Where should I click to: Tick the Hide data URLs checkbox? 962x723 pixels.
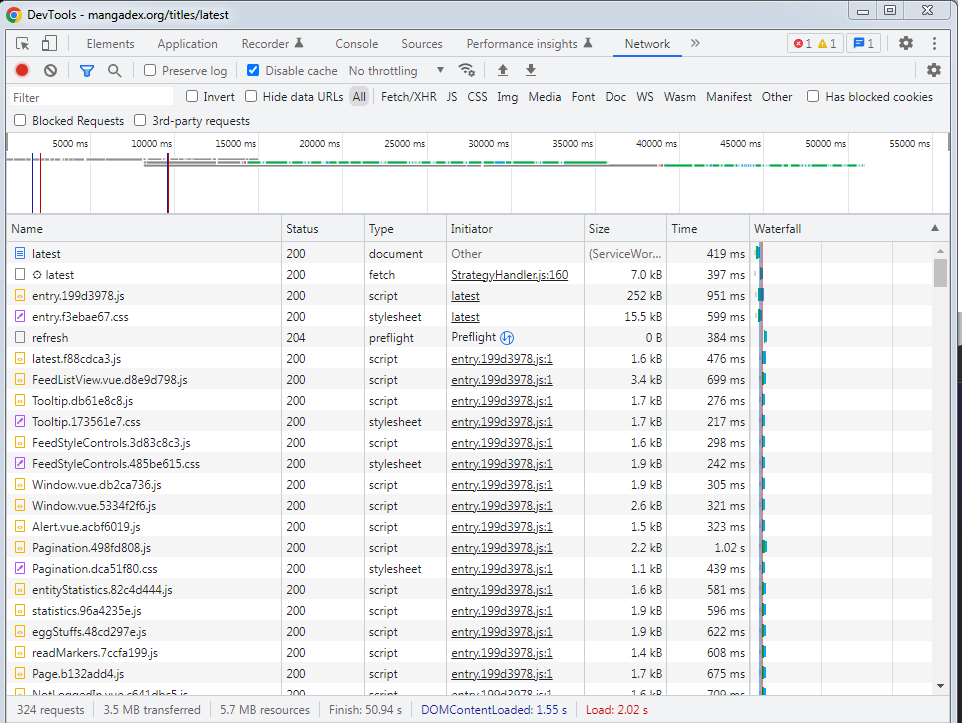click(x=252, y=97)
